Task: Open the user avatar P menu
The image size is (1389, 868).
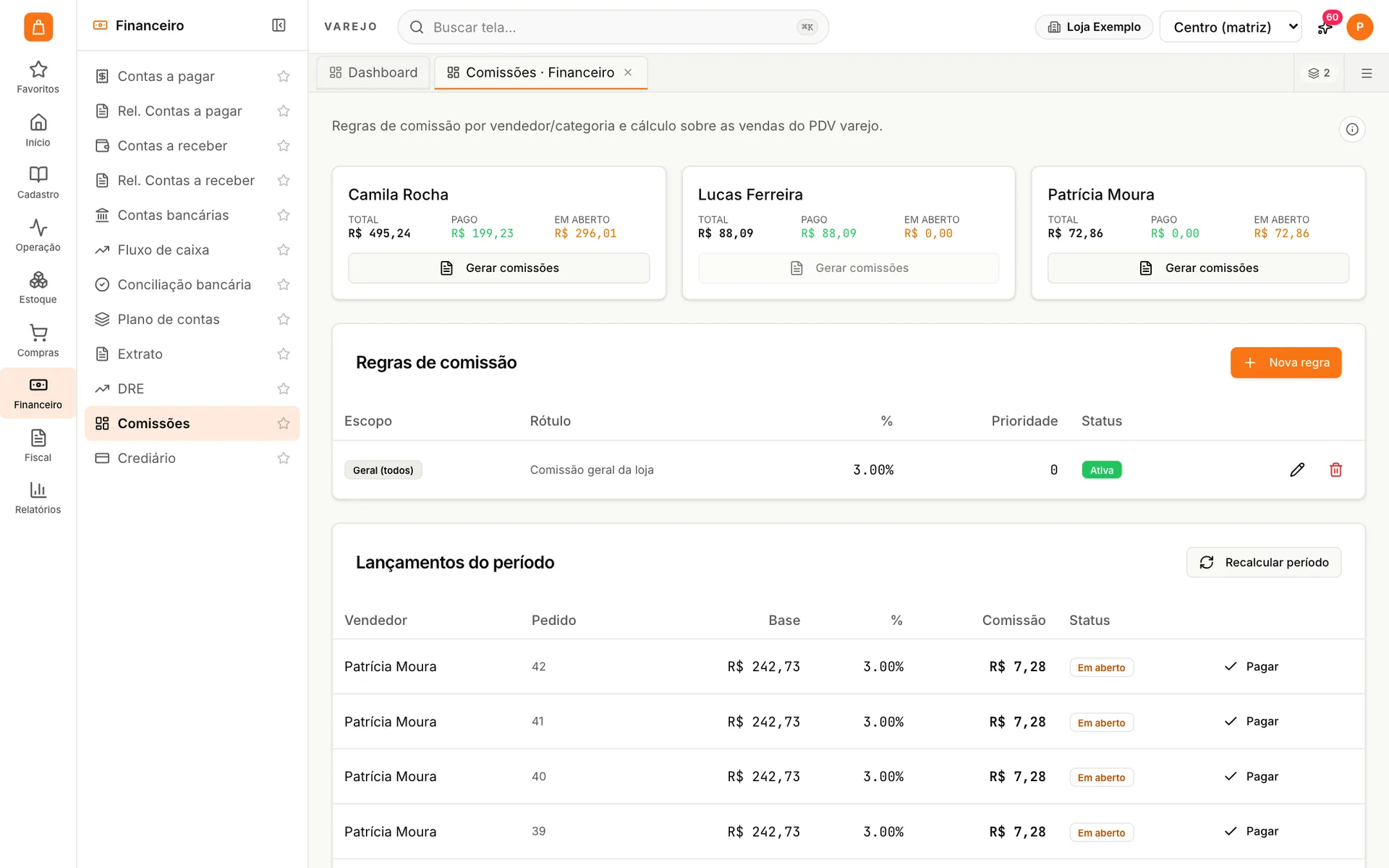Action: tap(1359, 27)
